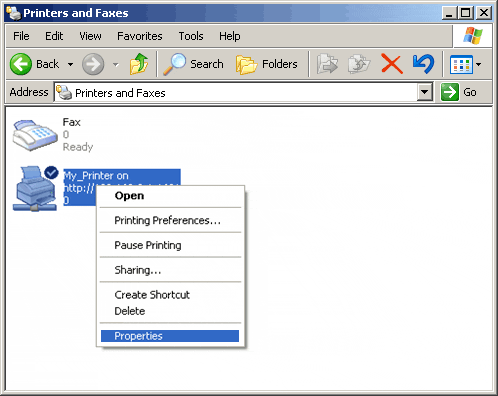This screenshot has height=396, width=498.
Task: Open the Tools menu
Action: point(191,36)
